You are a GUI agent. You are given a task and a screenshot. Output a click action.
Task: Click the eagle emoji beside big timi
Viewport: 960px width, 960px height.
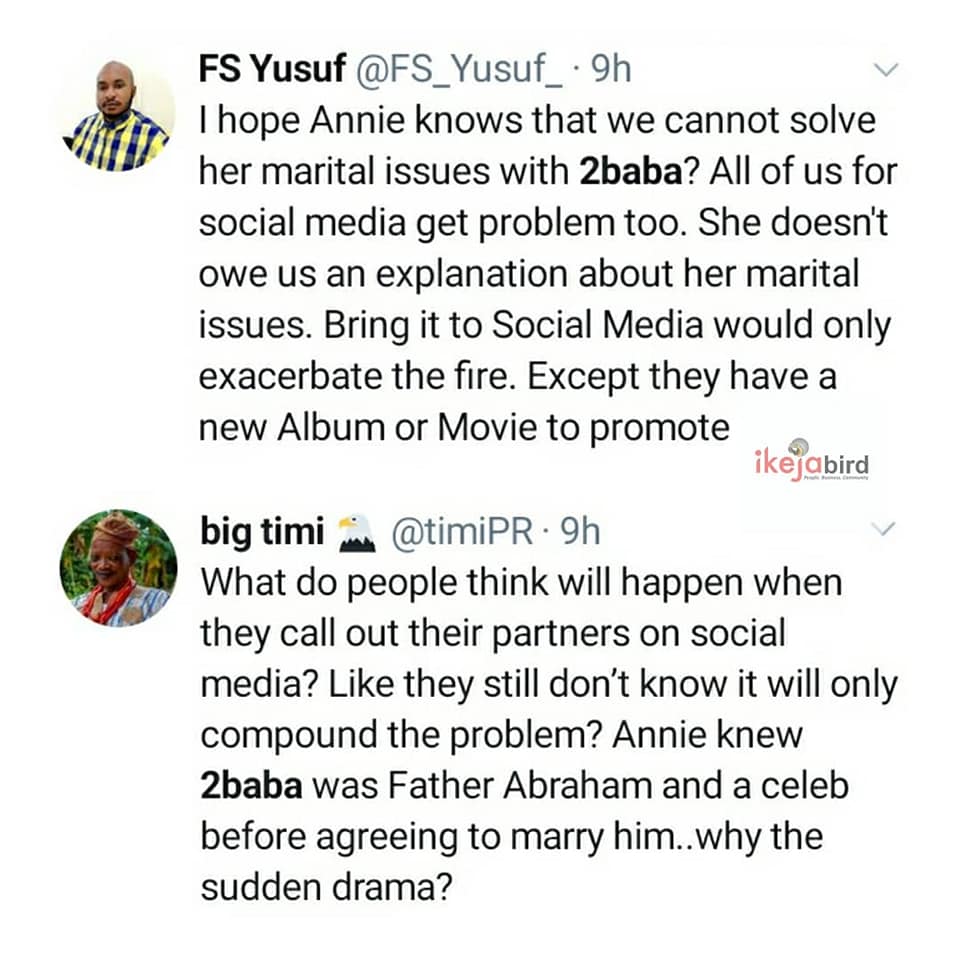point(356,532)
